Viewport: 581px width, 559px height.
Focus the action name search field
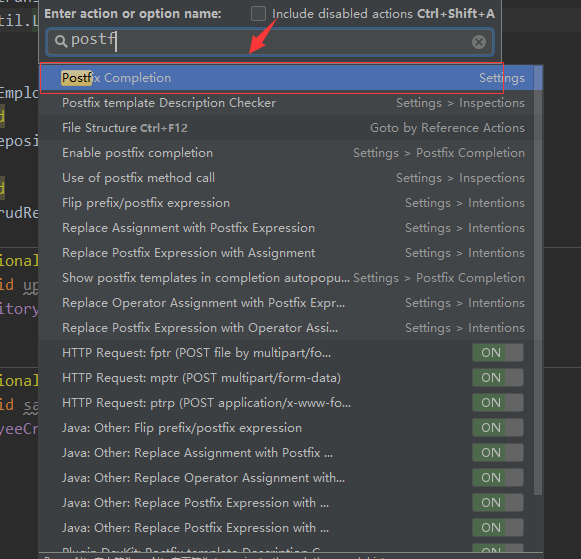coord(270,42)
